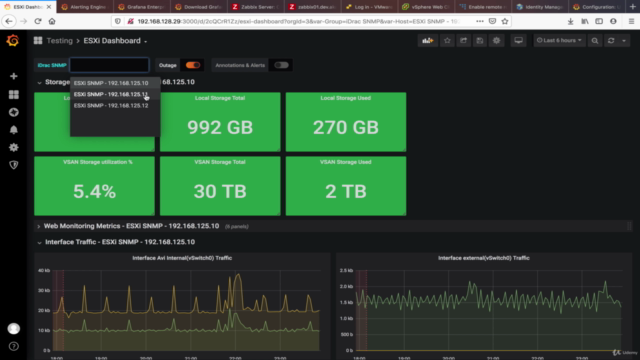Collapse the Storage row

coord(39,82)
